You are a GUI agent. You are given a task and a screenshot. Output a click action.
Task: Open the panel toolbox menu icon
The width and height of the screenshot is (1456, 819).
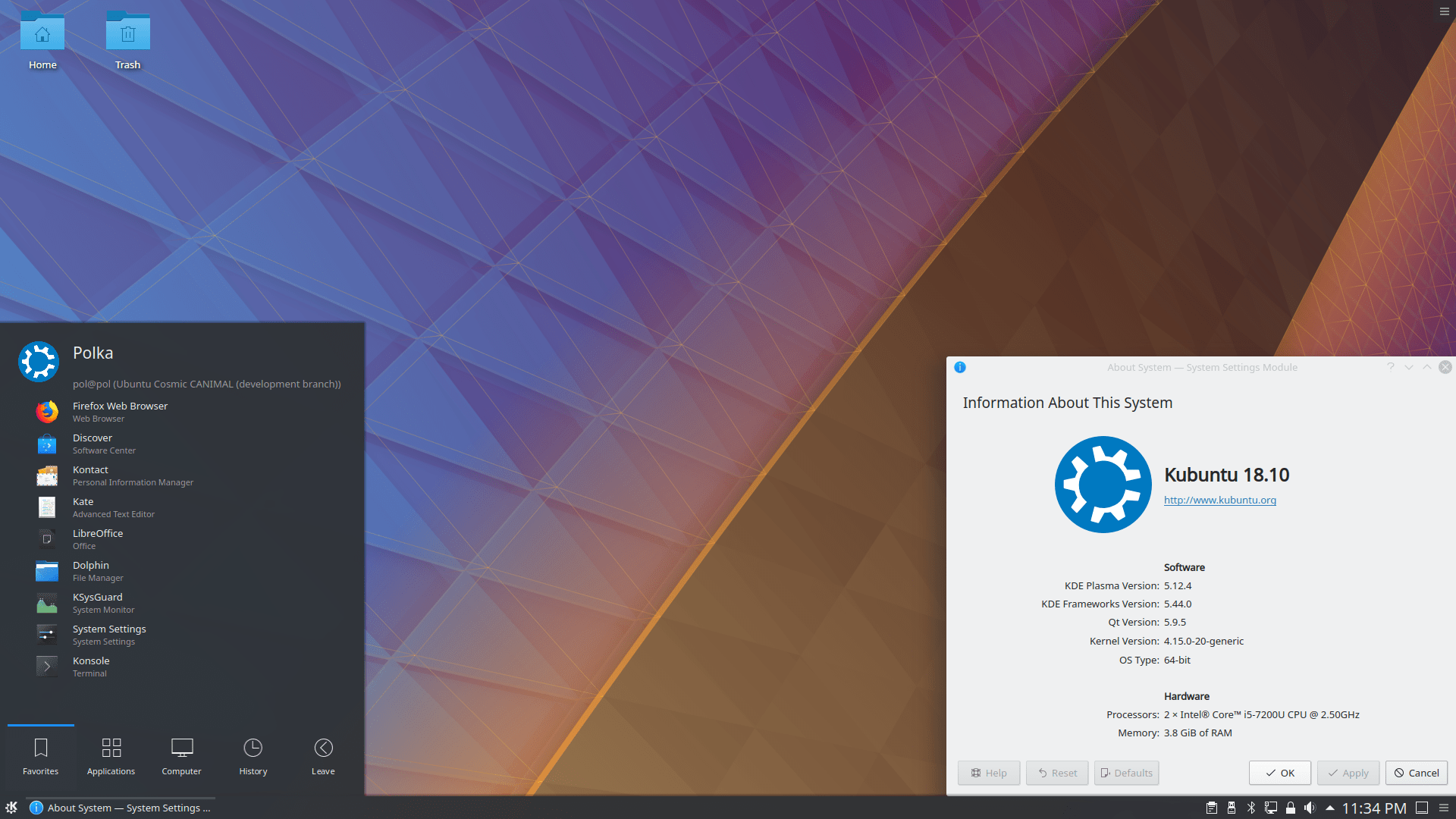tap(1444, 808)
